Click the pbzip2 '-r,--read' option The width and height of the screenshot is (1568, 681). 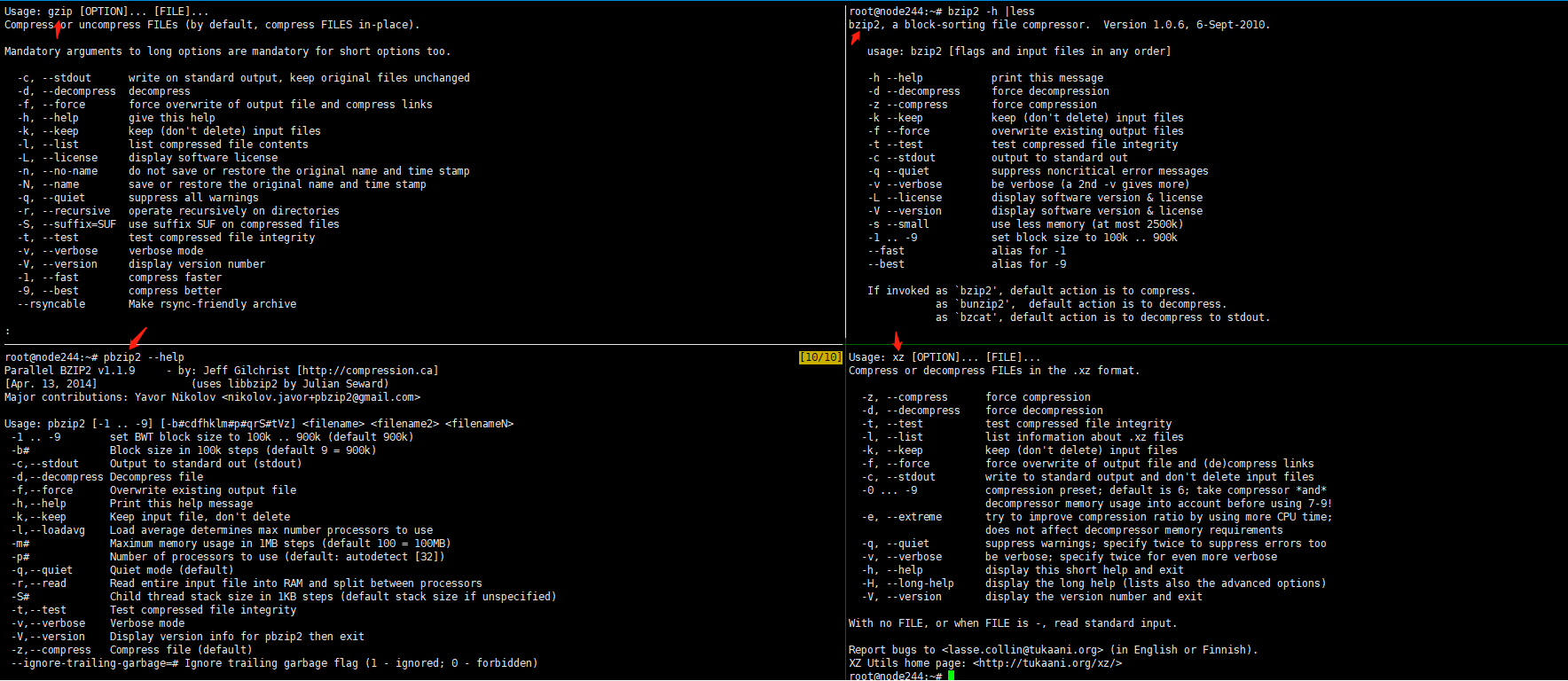tap(39, 583)
